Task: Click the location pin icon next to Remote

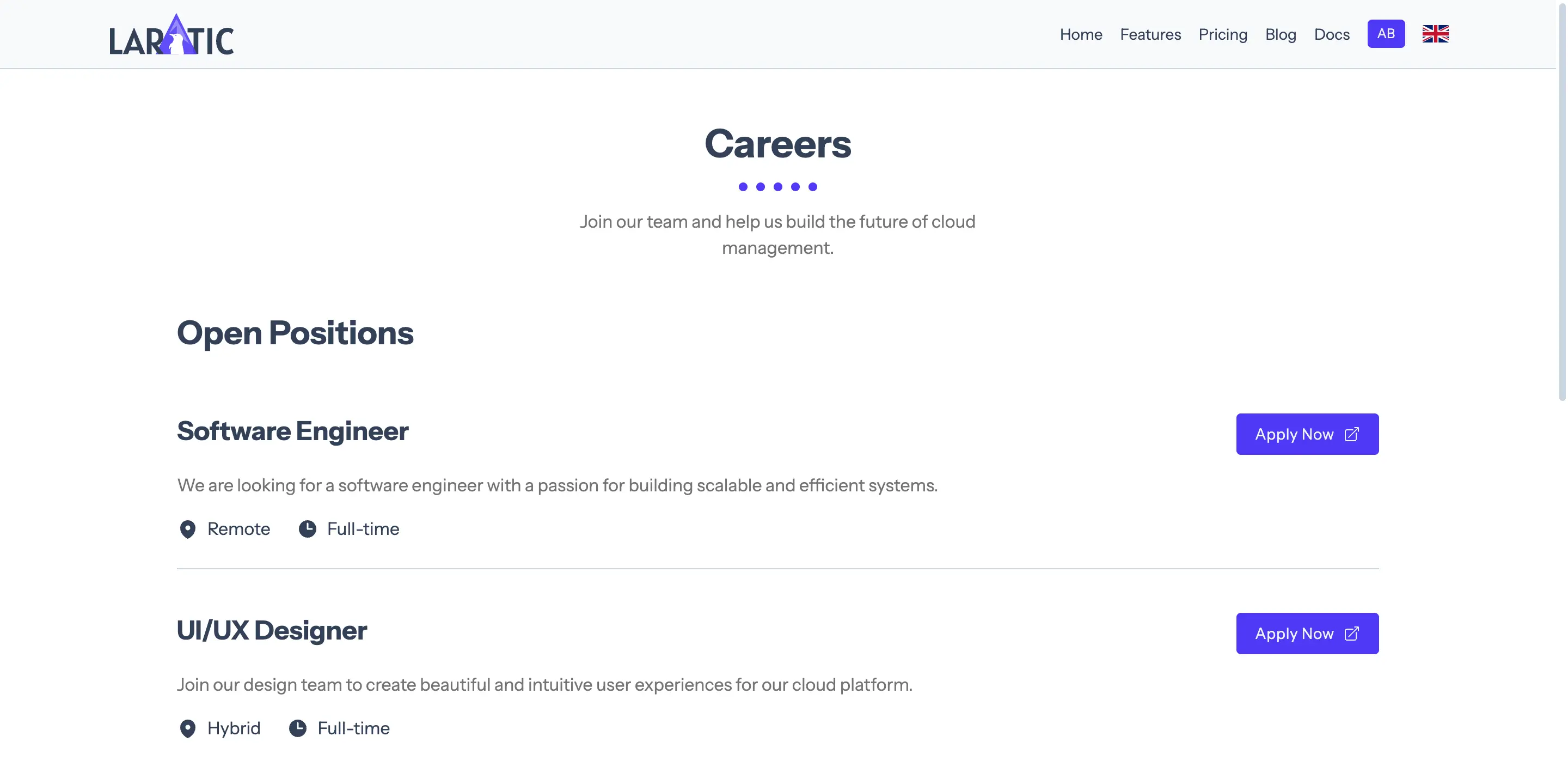Action: tap(187, 529)
